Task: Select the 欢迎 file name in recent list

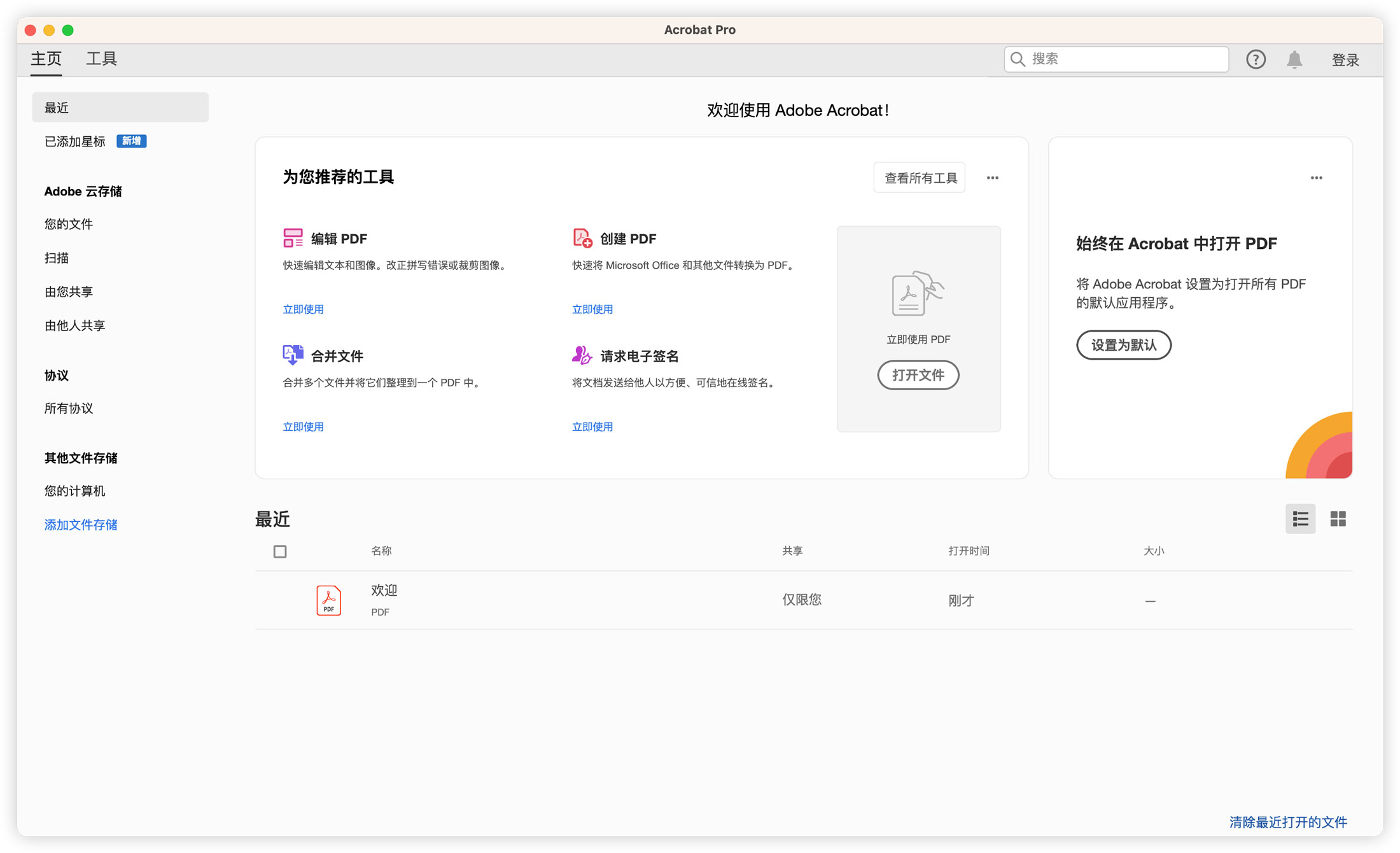Action: [384, 590]
